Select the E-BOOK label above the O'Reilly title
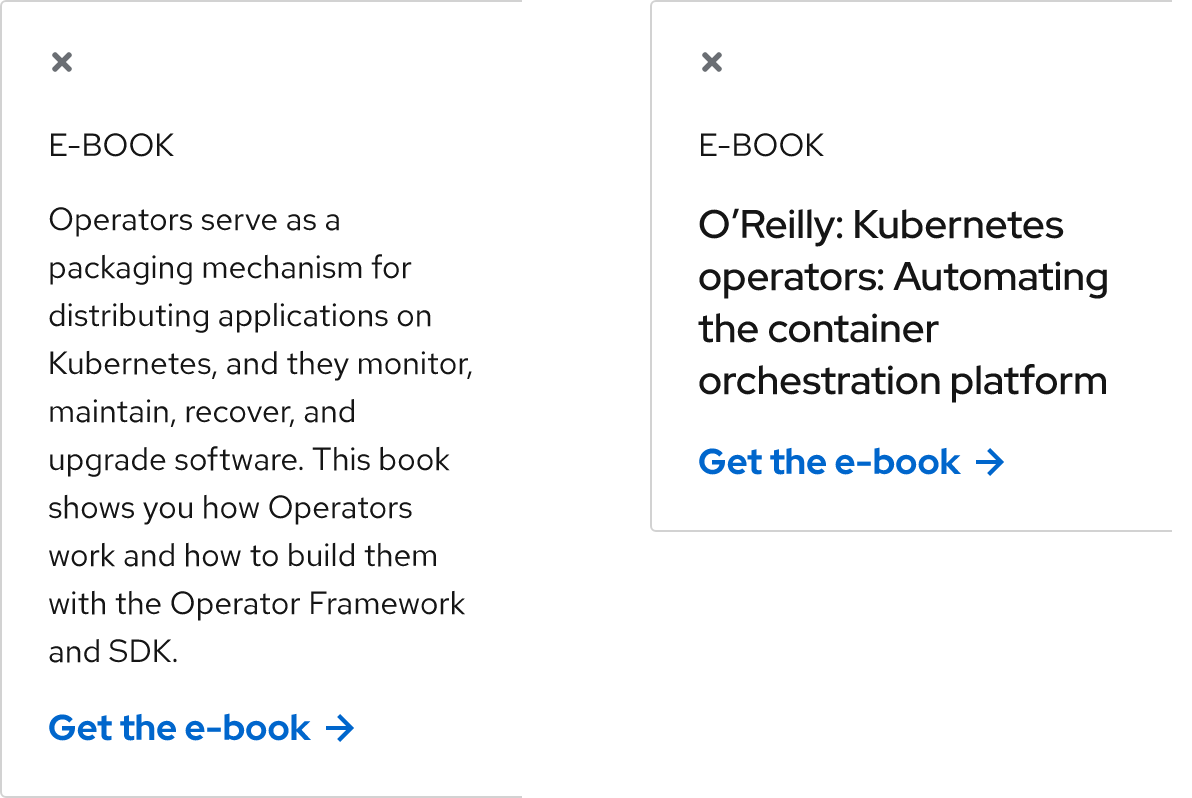The height and width of the screenshot is (798, 1192). pyautogui.click(x=761, y=146)
